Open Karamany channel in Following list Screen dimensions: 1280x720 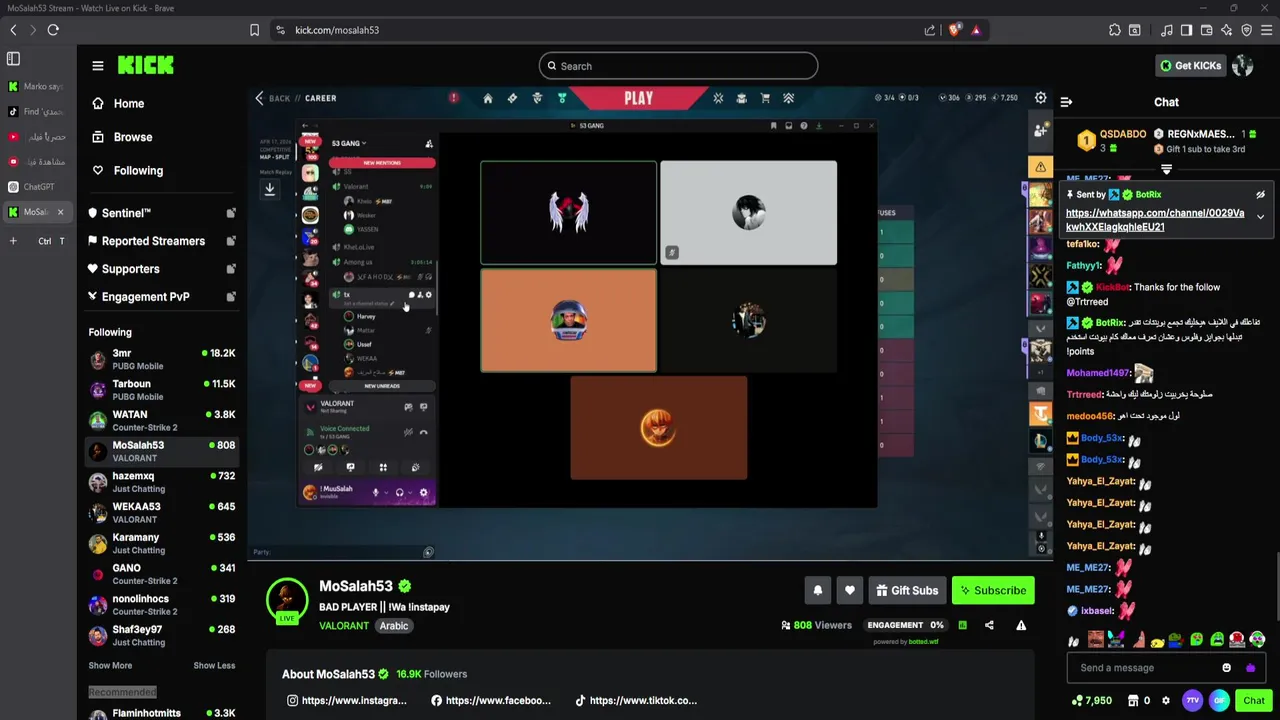tap(162, 544)
